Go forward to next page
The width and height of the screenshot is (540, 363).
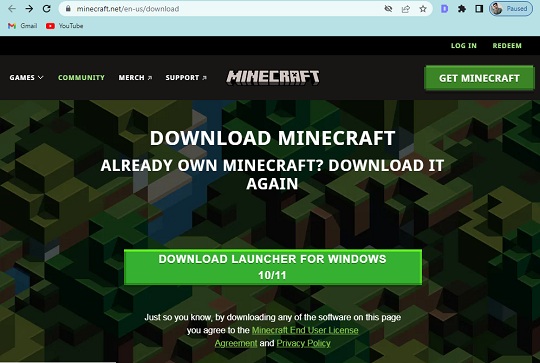[x=29, y=9]
